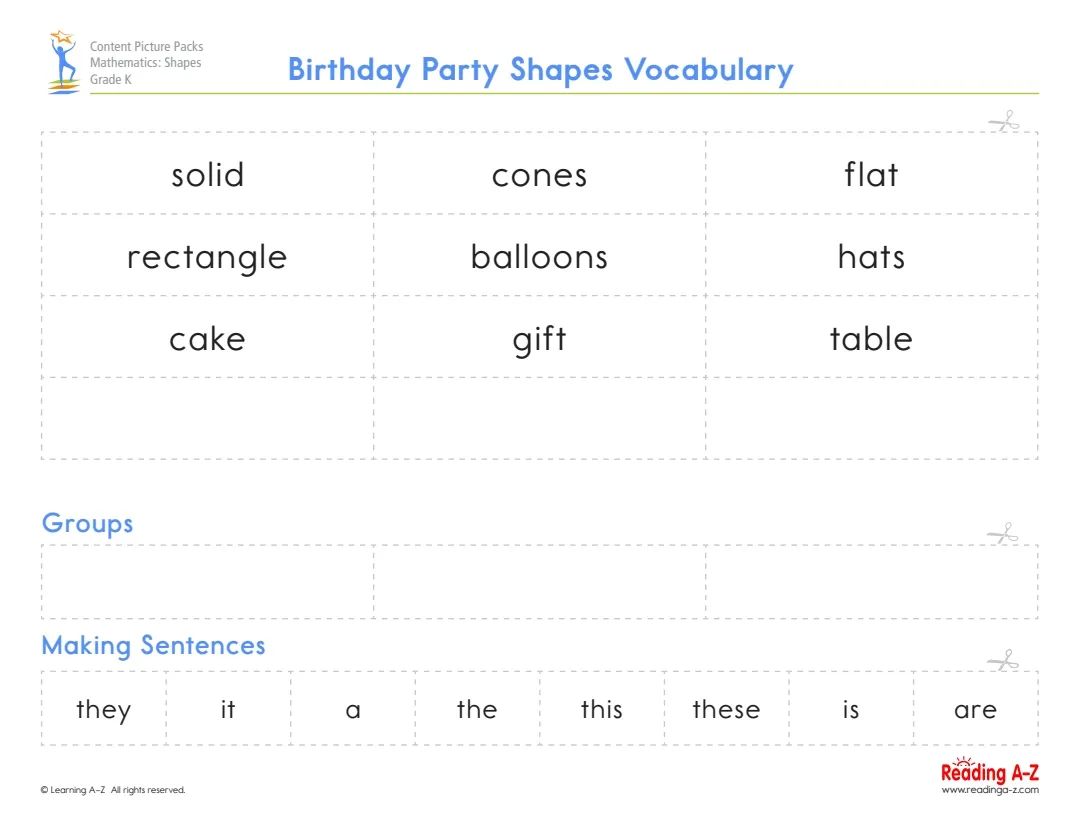Select the word card 'cones'
1080x834 pixels.
point(539,175)
